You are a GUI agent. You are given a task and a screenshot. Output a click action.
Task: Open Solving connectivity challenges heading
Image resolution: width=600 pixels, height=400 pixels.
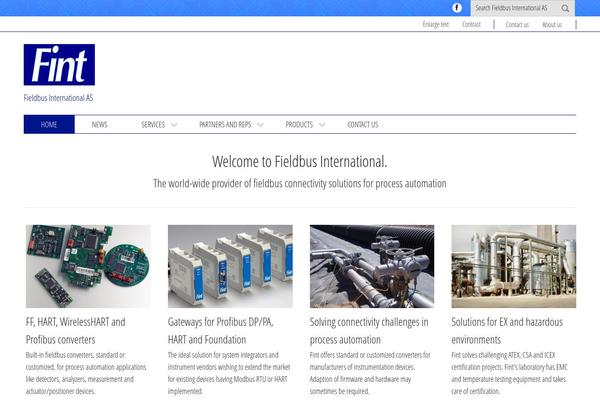[369, 331]
